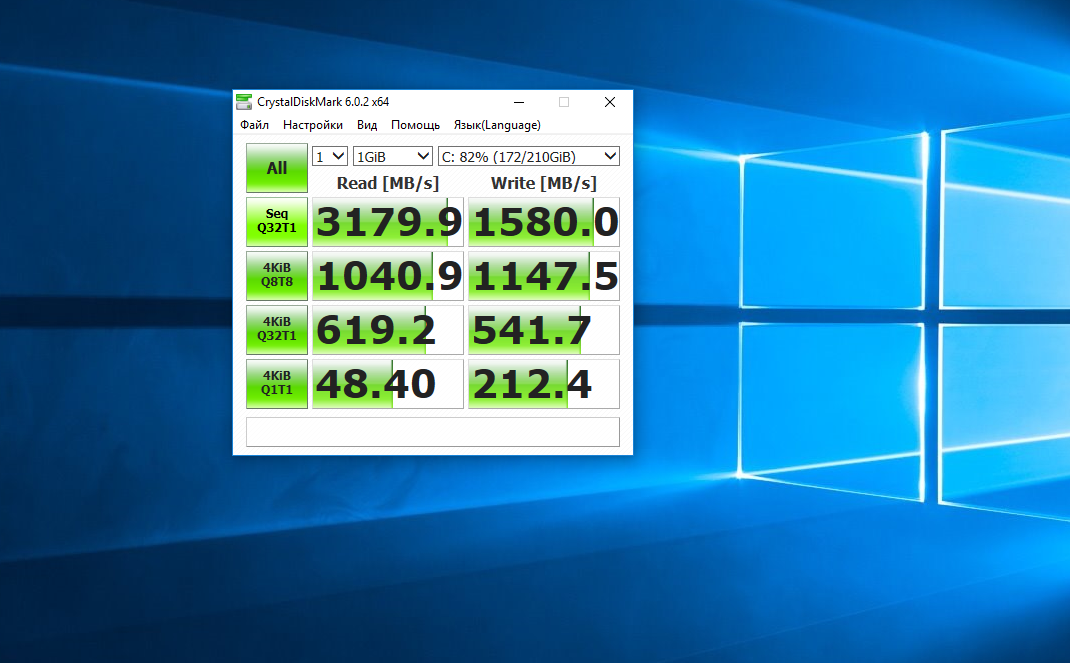
Task: Minimize the CrystalDiskMark window
Action: click(519, 102)
